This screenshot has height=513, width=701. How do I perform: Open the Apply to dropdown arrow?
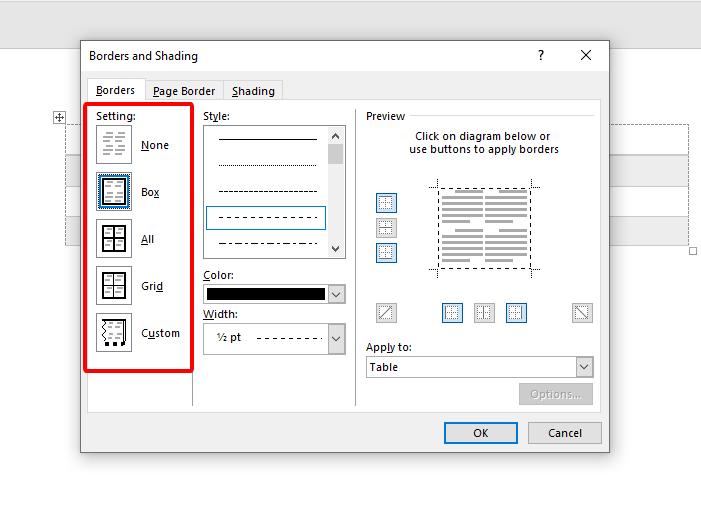pyautogui.click(x=584, y=367)
